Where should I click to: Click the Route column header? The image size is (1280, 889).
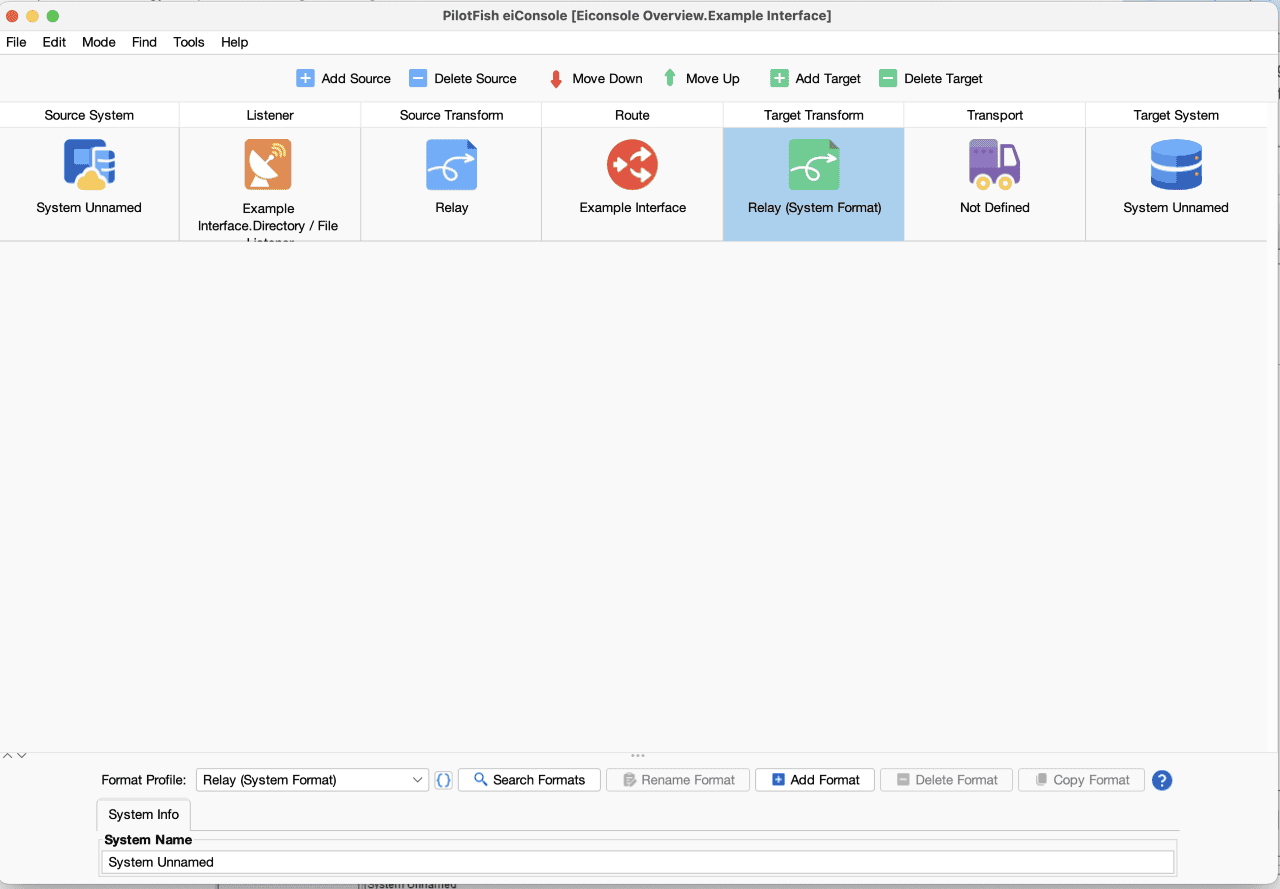[632, 115]
